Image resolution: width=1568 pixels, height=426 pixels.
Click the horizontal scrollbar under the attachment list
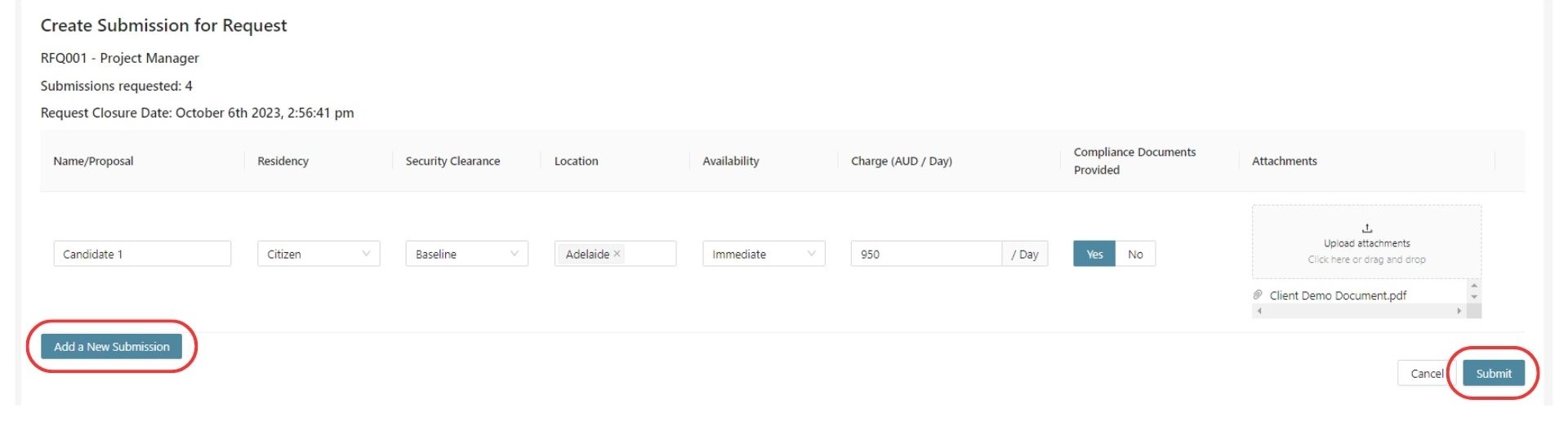[x=1359, y=311]
